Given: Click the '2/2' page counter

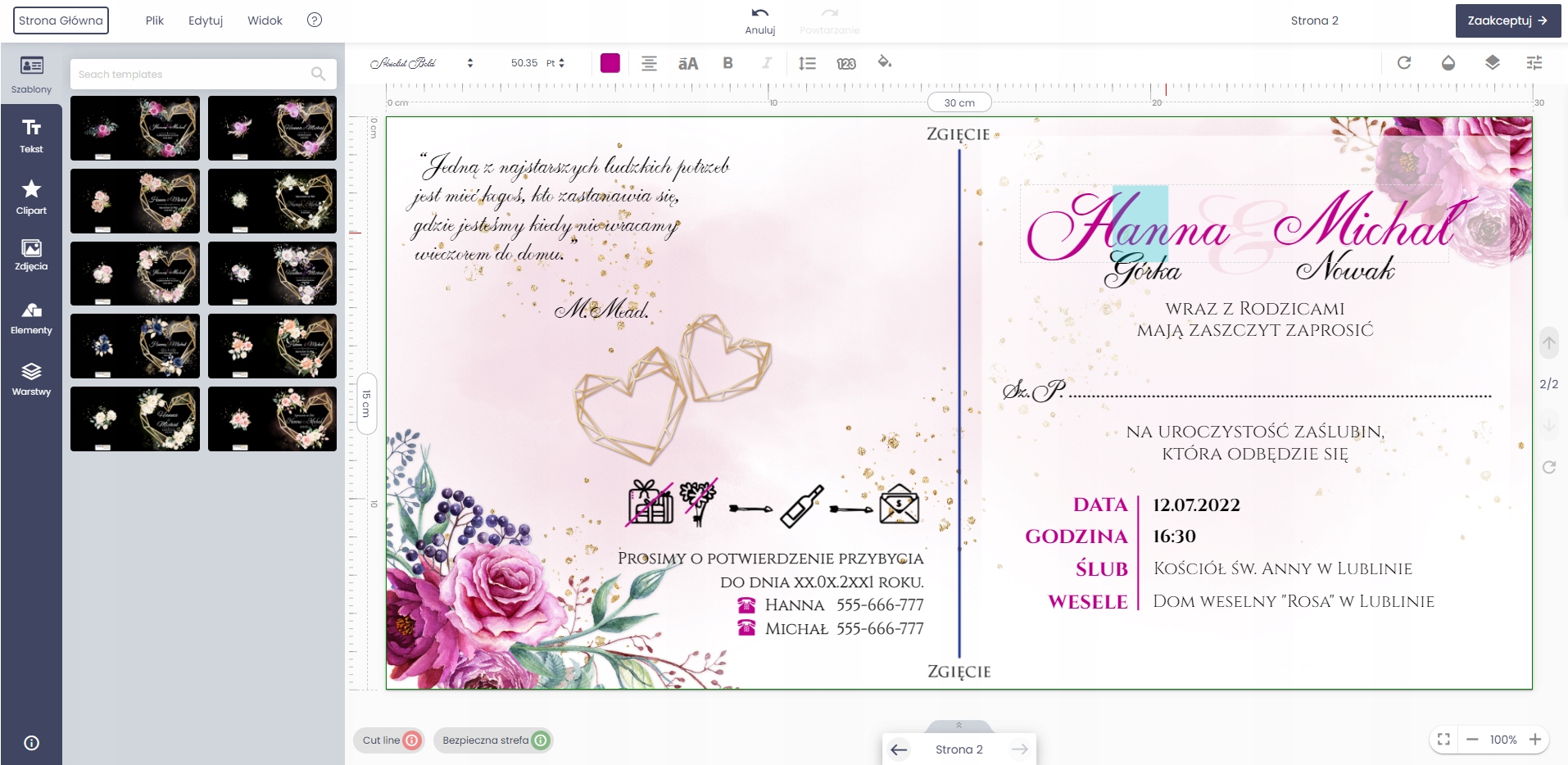Looking at the screenshot, I should coord(1548,384).
